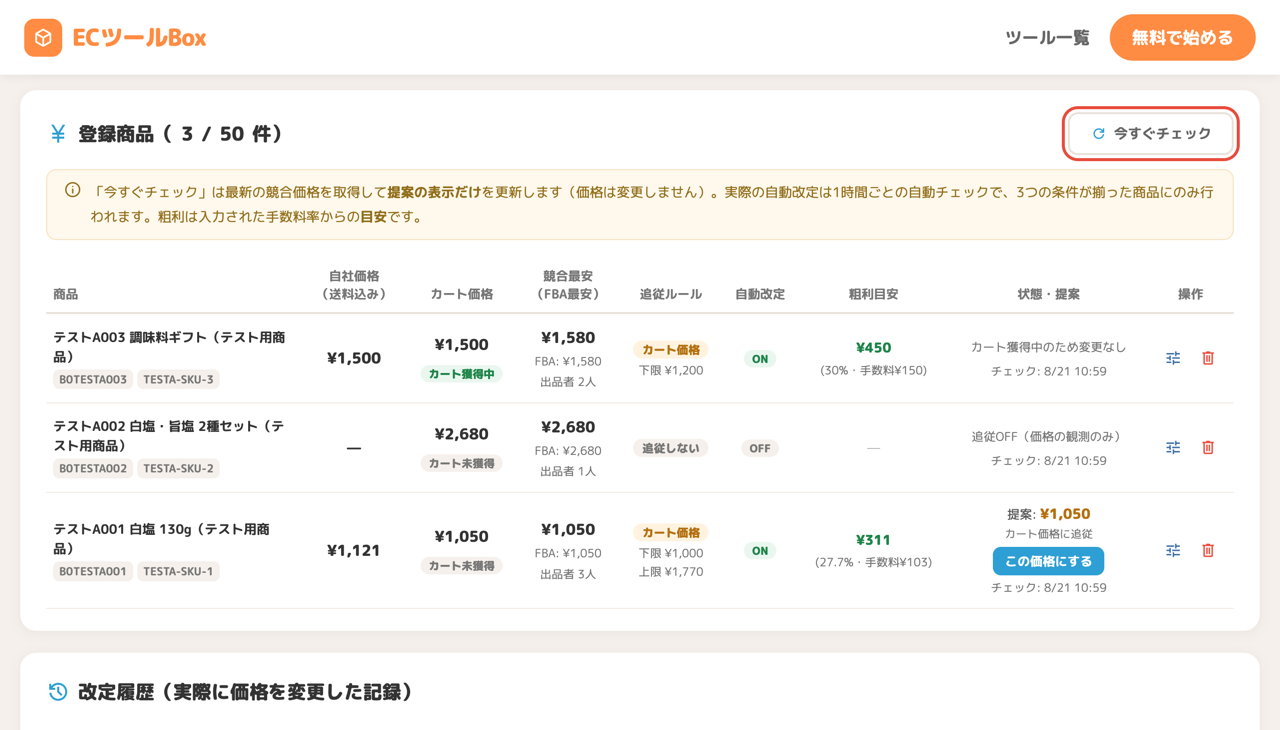Click the yen icon beside 登録商品 heading
Screen dimensions: 1280x730
point(58,134)
